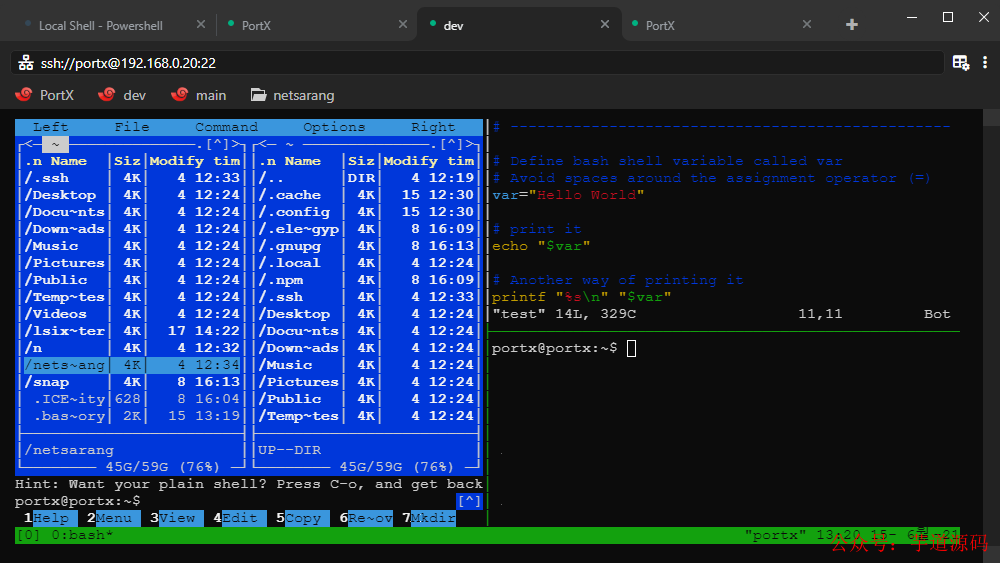Select /.local in the right panel
Screen dimensions: 1000x563
coord(367,263)
